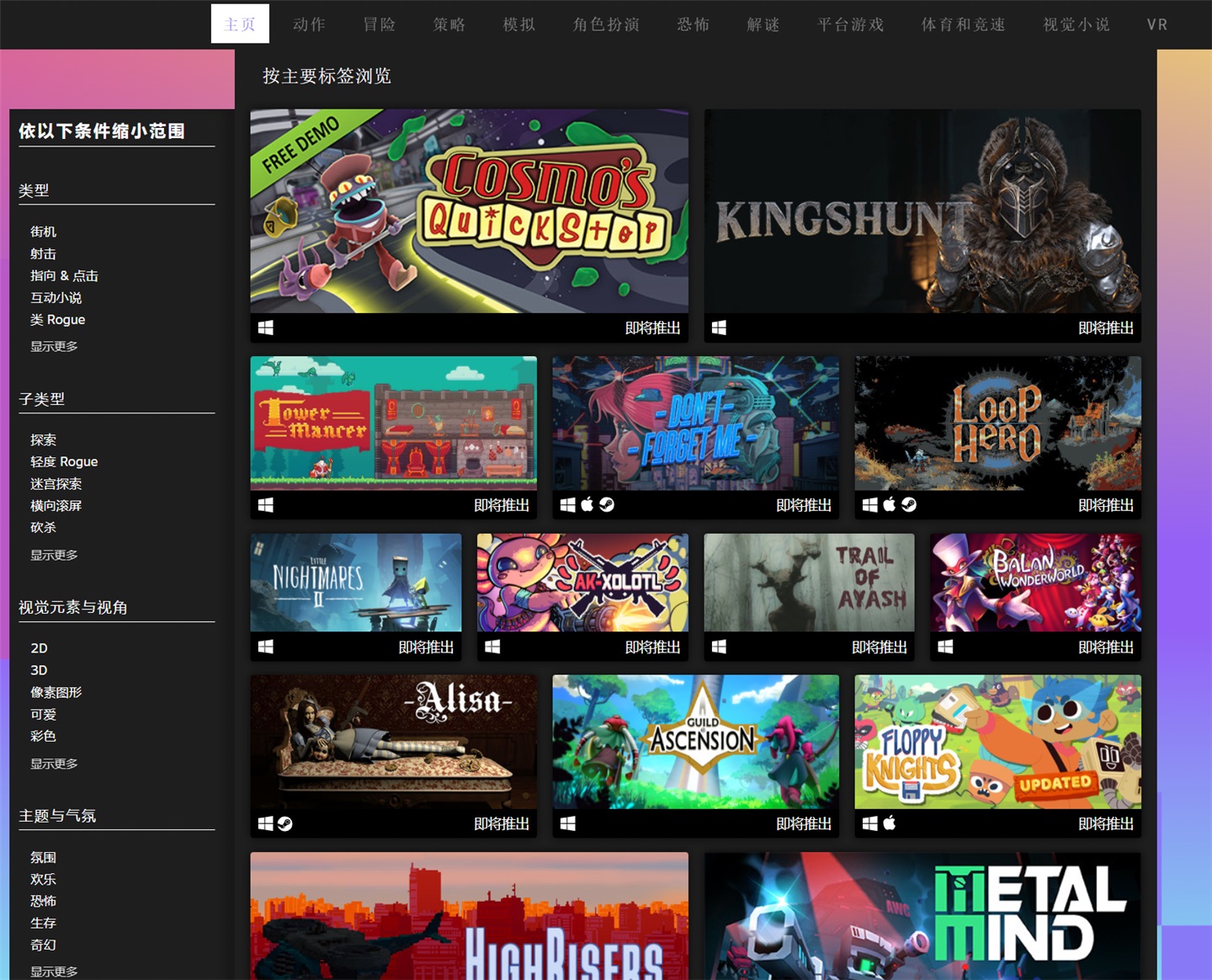Screen dimensions: 1212x980
Task: Click Windows icon under Guild of Ascension
Action: point(568,823)
